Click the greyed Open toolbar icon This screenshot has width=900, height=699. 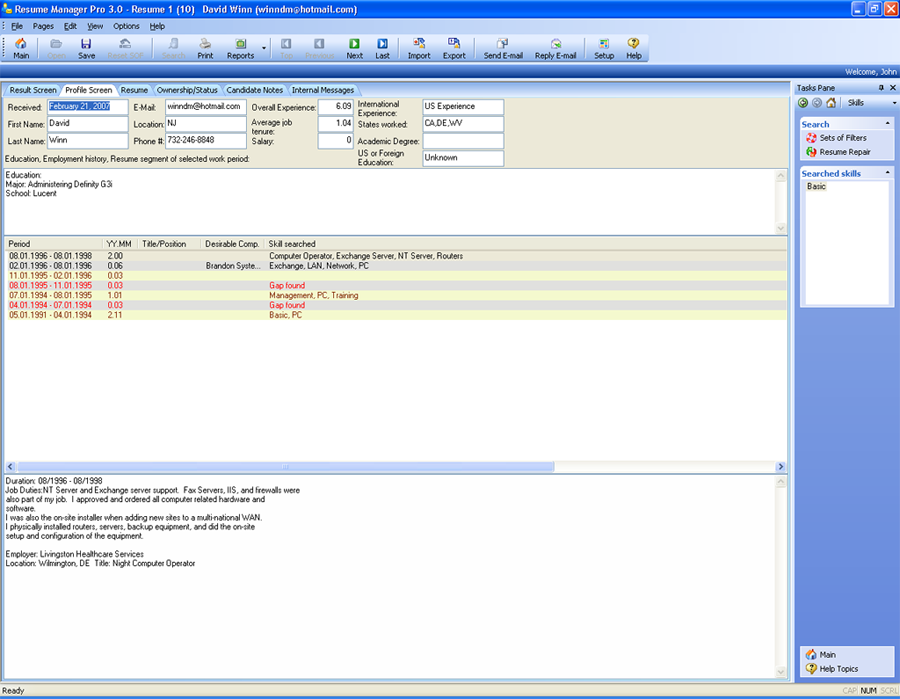coord(56,48)
